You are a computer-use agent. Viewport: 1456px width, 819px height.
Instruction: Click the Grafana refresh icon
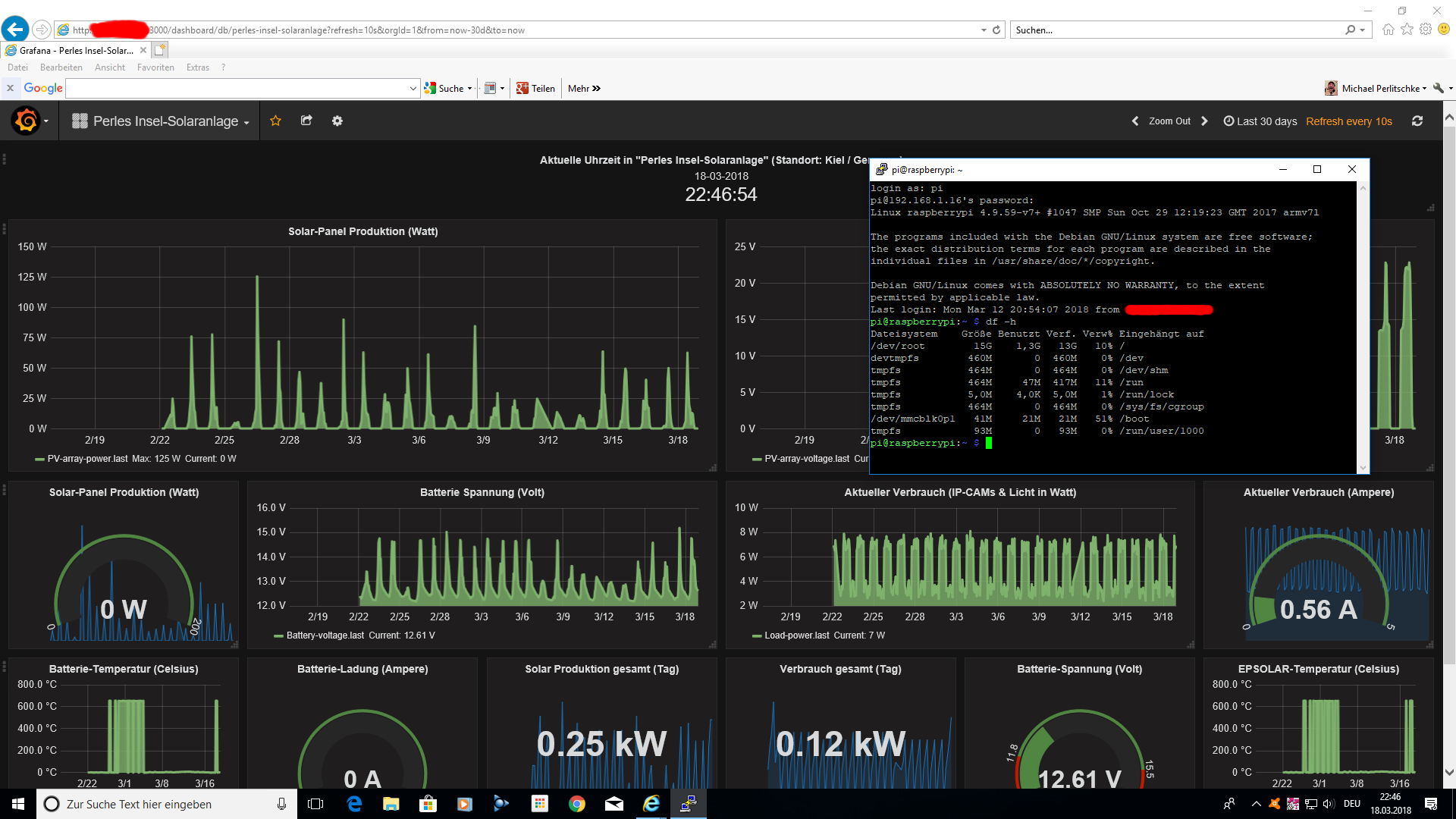pyautogui.click(x=1417, y=121)
